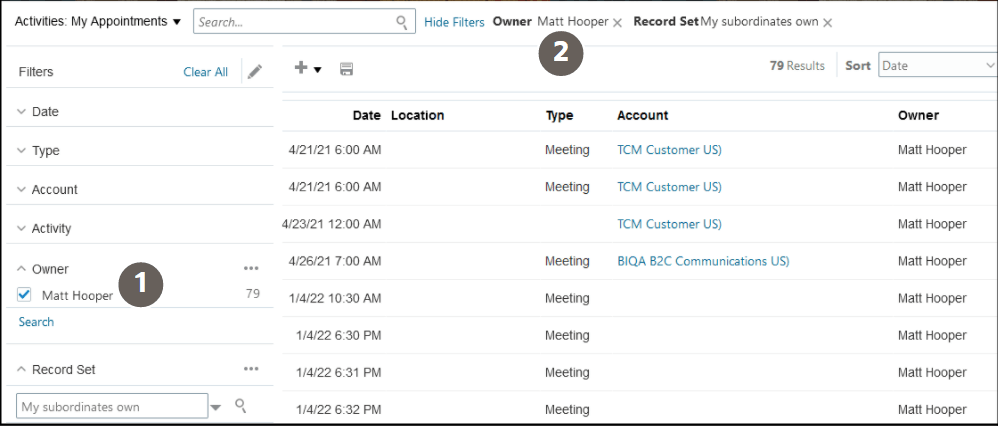Click into the top Search field
The image size is (998, 426).
pos(295,22)
